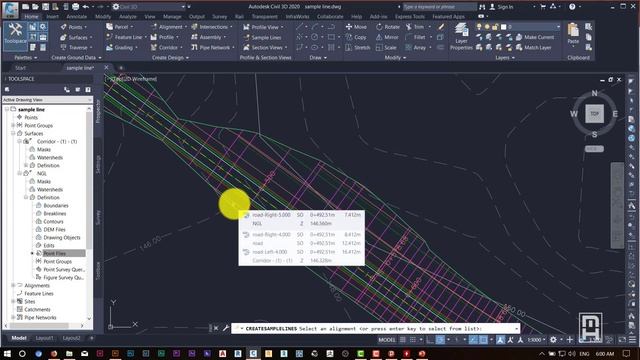The image size is (640, 360).
Task: Select the Array tool in Modify panel
Action: coord(416,47)
